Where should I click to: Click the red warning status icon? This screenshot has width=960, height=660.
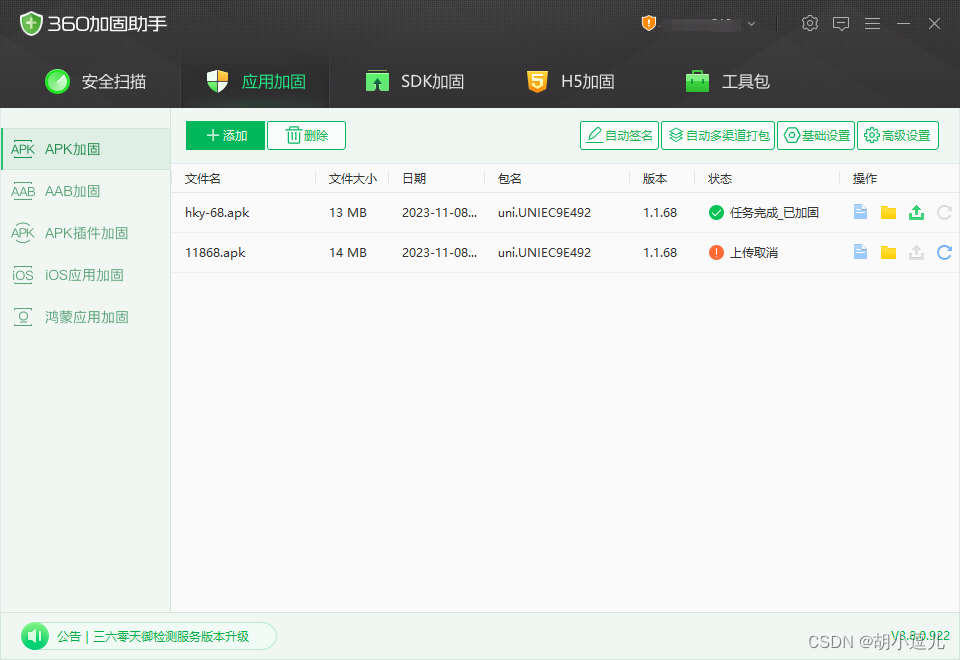(716, 252)
